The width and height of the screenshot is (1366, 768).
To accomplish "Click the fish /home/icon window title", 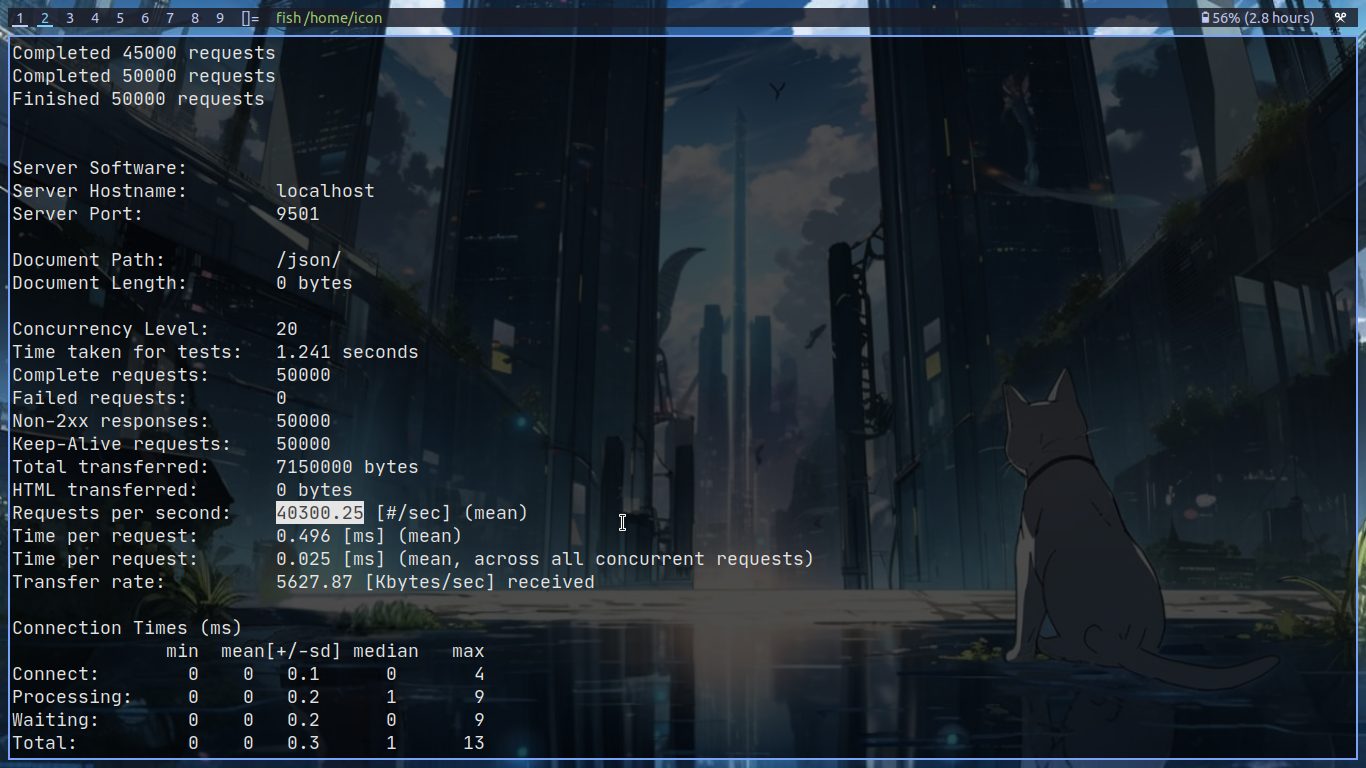I will click(329, 18).
